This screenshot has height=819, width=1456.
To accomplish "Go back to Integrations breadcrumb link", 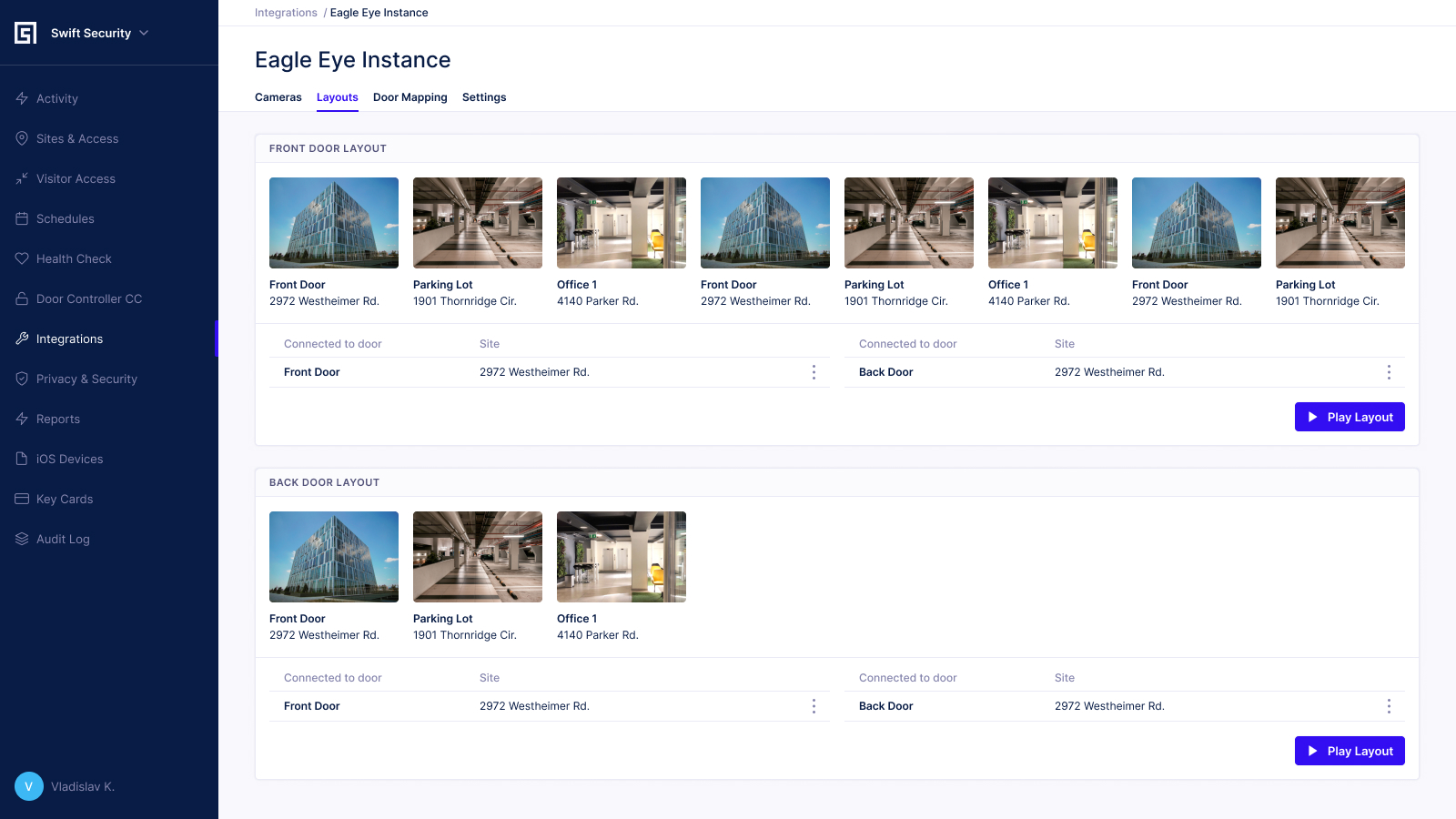I will (286, 13).
